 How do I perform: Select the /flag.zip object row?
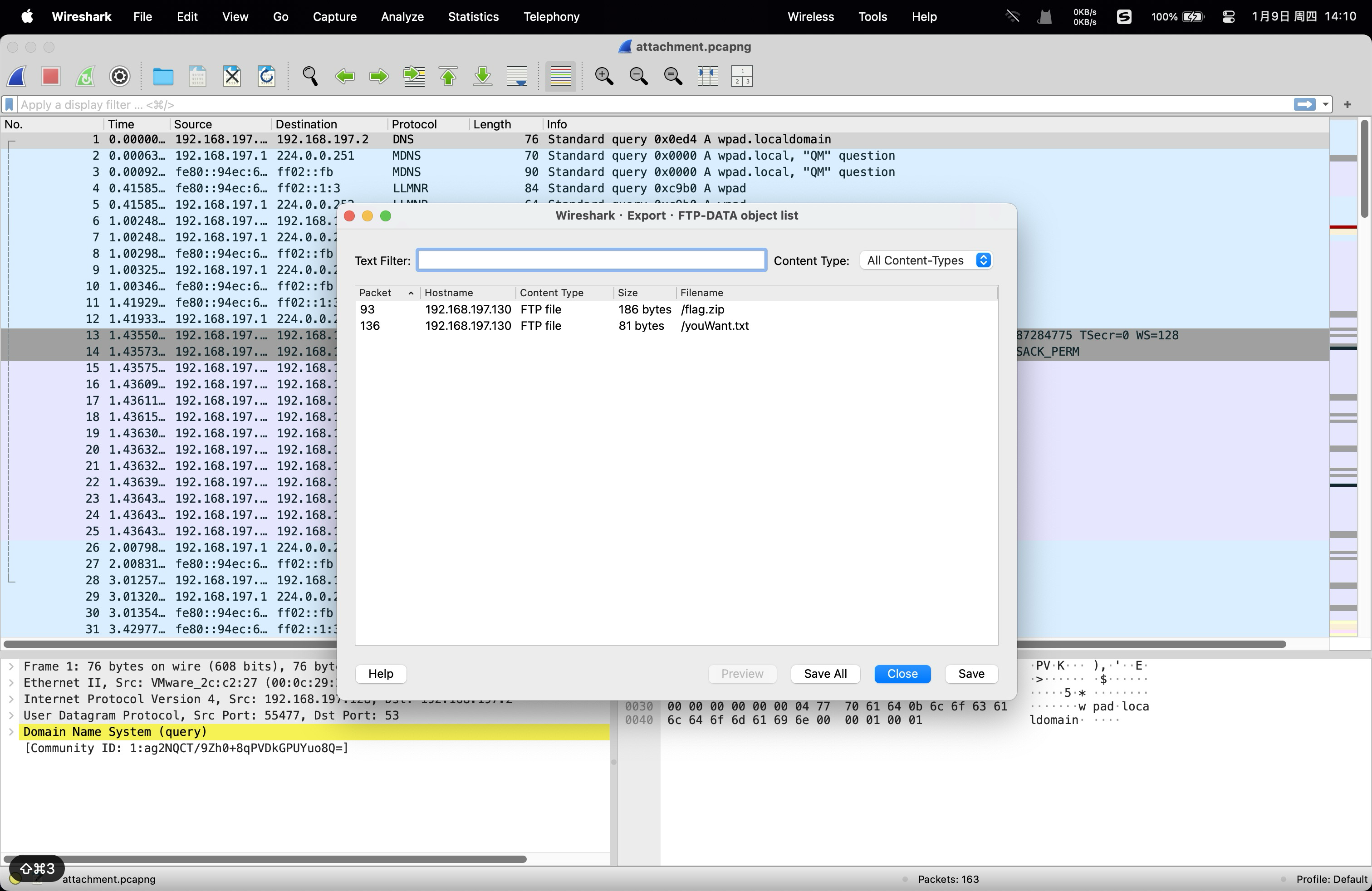coord(676,309)
